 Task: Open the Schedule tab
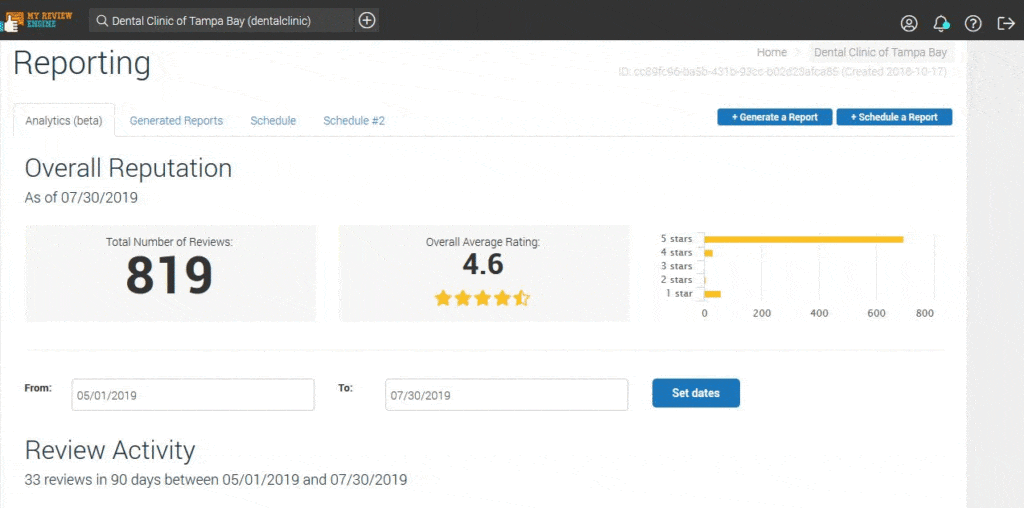pos(273,120)
